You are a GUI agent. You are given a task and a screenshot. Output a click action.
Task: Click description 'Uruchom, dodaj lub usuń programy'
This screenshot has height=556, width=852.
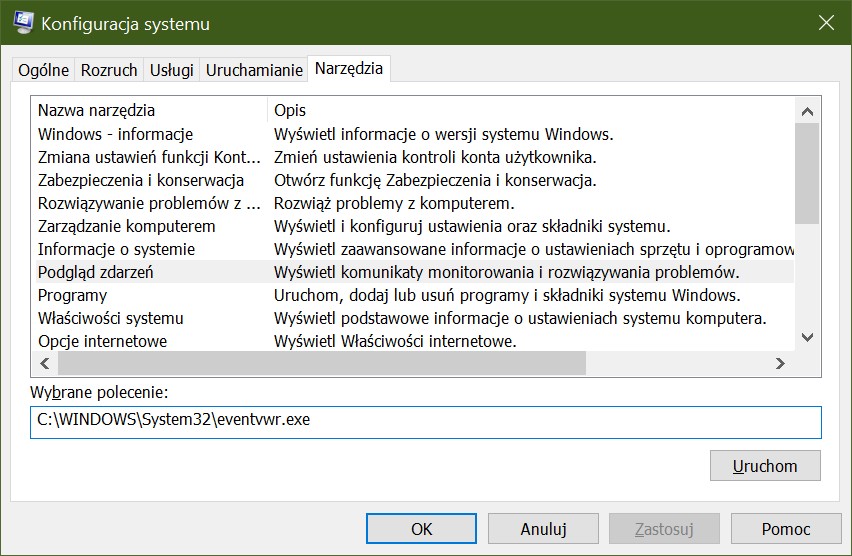pyautogui.click(x=401, y=295)
